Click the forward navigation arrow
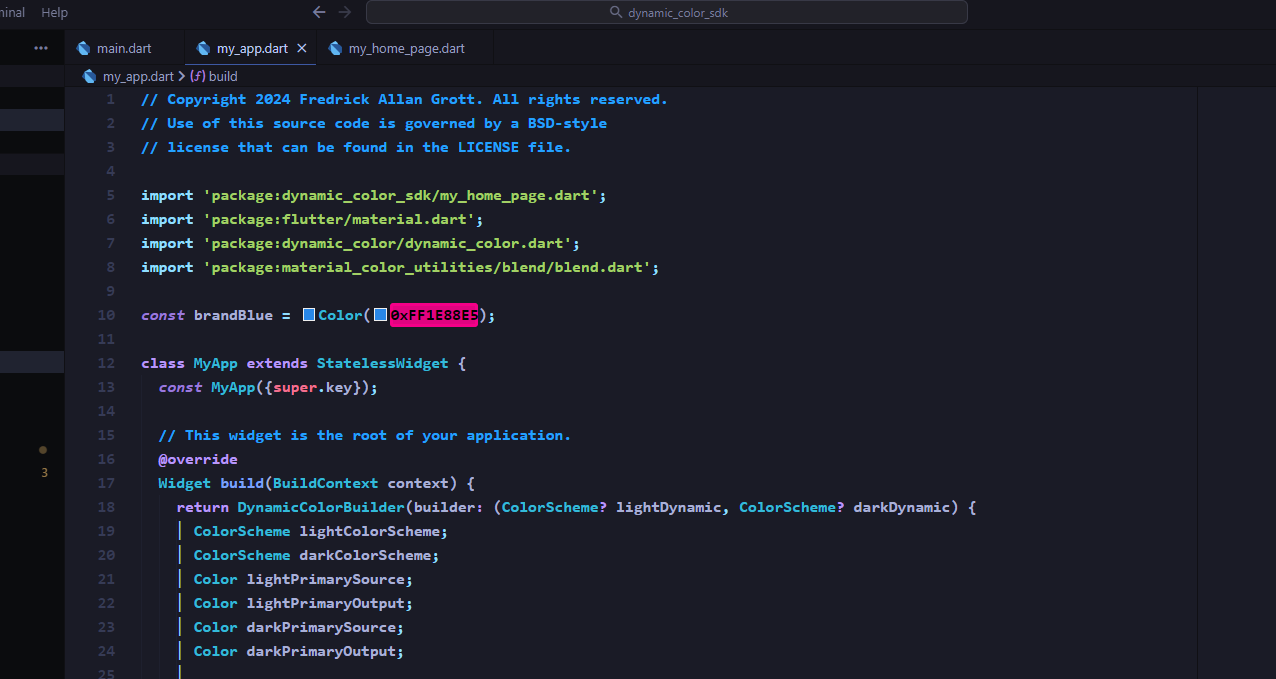 [x=345, y=12]
